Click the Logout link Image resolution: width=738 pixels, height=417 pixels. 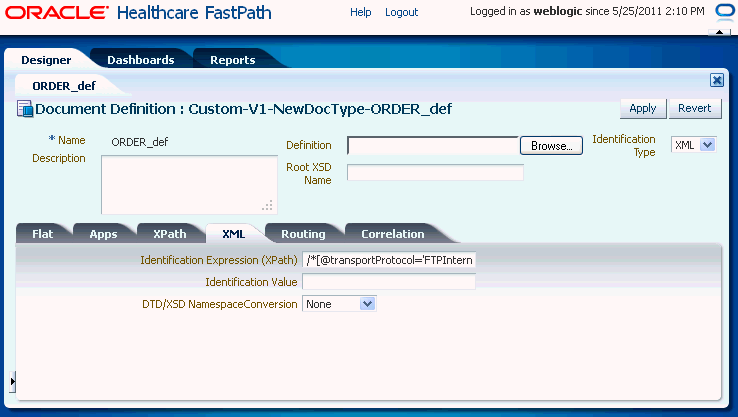click(401, 12)
